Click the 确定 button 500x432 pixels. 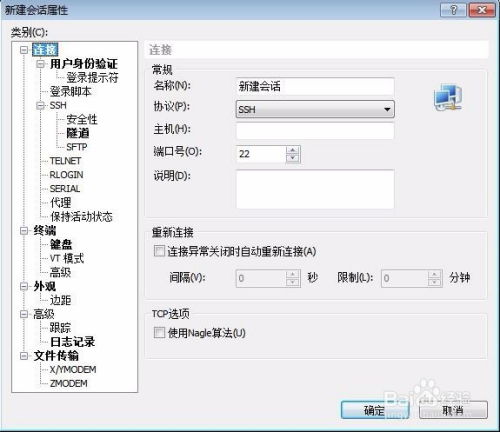tap(375, 410)
